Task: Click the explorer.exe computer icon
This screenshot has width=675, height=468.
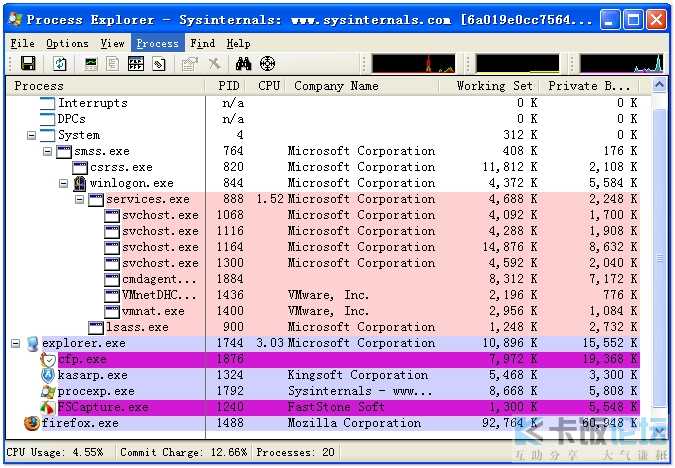Action: pyautogui.click(x=32, y=344)
